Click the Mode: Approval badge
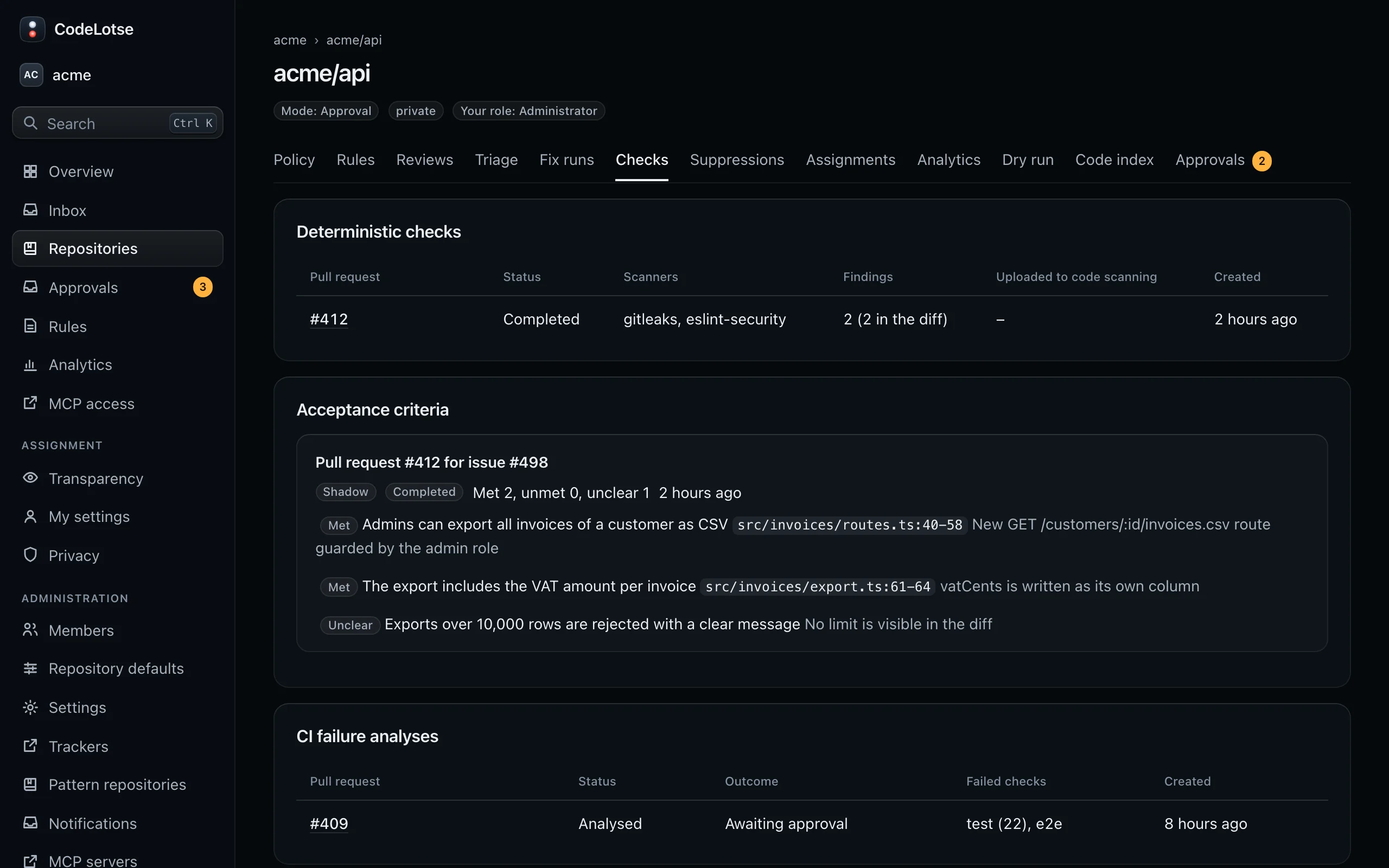Screen dimensions: 1389x868 tap(326, 111)
